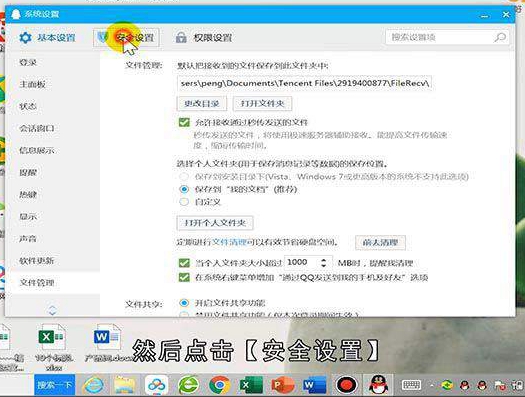Open Internet Explorer from the taskbar
The height and width of the screenshot is (397, 525).
click(x=94, y=386)
